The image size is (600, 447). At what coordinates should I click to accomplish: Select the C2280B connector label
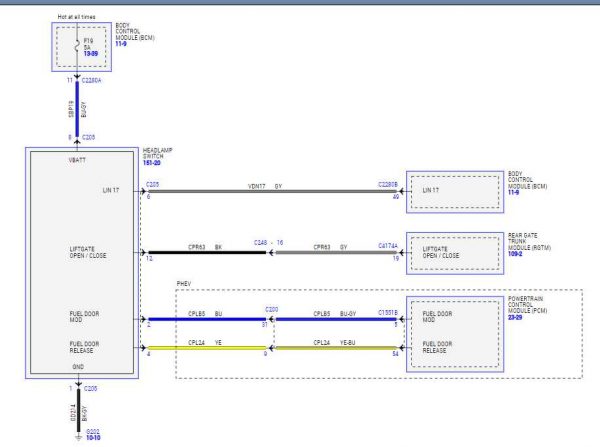[388, 184]
